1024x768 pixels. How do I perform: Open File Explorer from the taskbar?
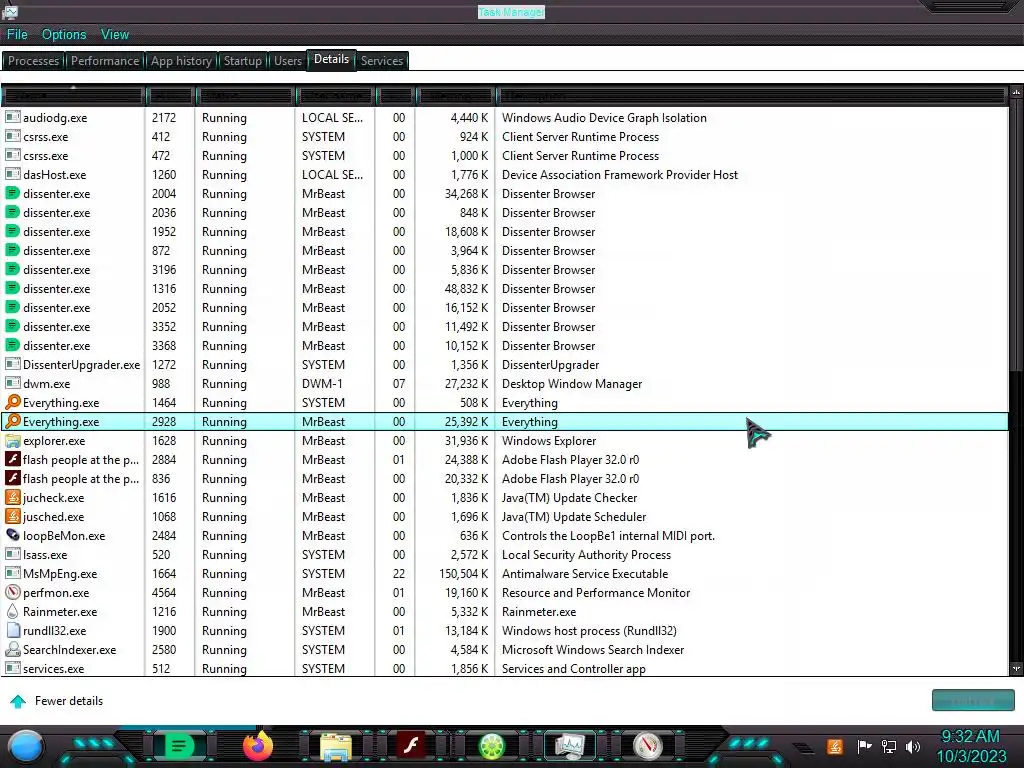336,747
